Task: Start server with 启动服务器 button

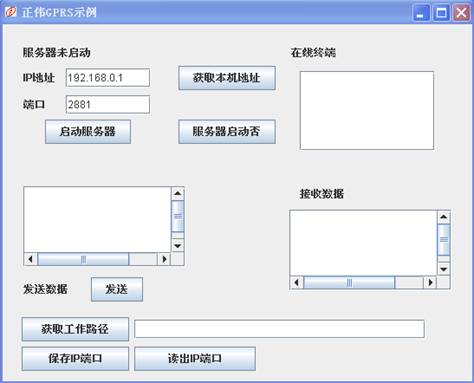Action: [x=88, y=132]
